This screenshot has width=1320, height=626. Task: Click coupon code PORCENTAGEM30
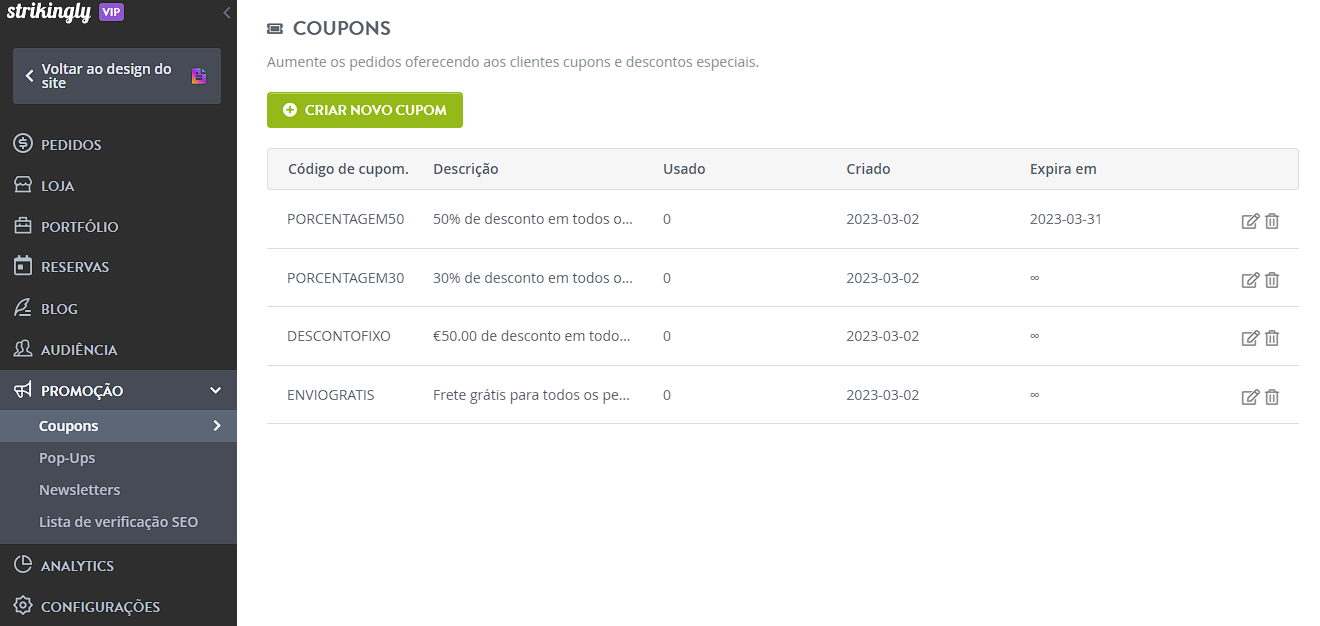pyautogui.click(x=345, y=278)
